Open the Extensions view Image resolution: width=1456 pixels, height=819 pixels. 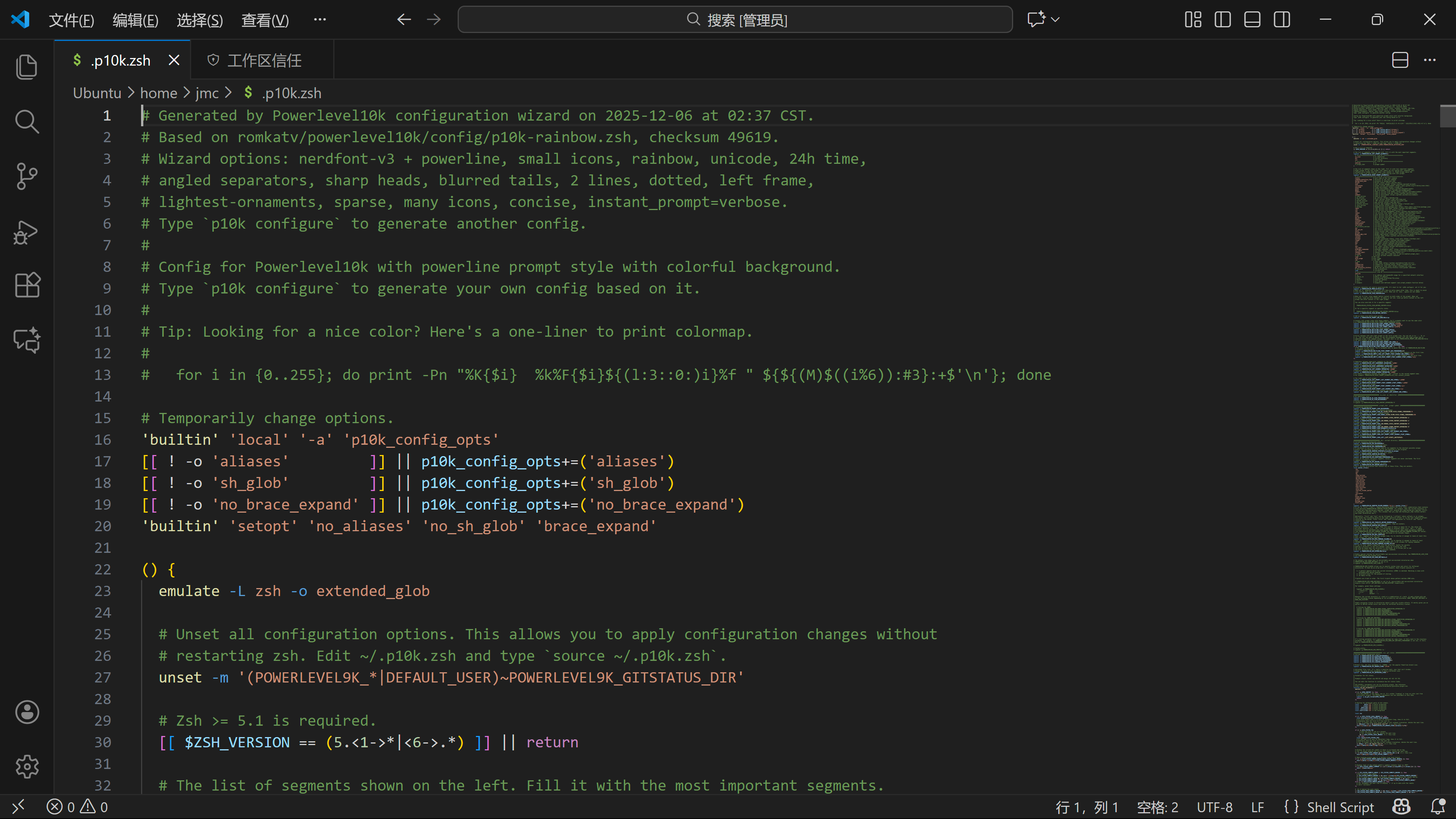(27, 285)
